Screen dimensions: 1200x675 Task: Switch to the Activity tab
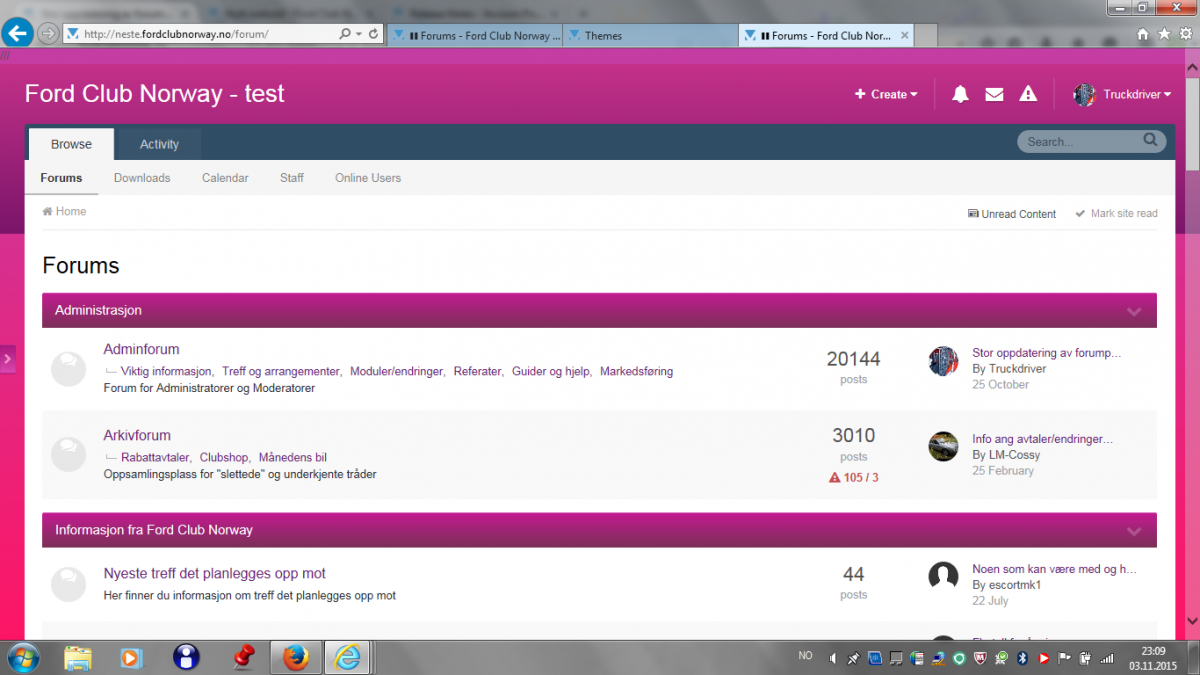(x=159, y=144)
